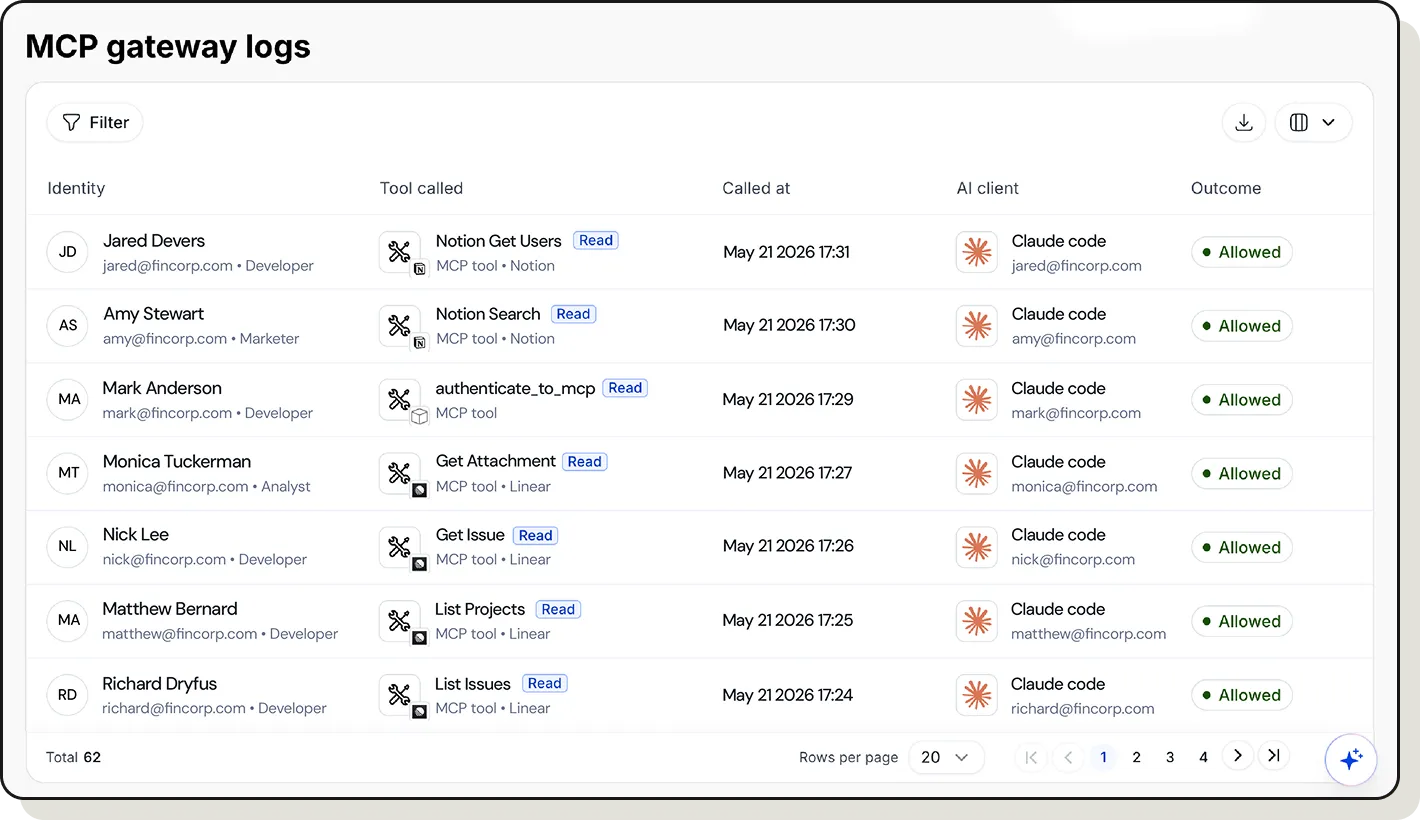
Task: Click Claude icon in Matthew's row
Action: (977, 620)
